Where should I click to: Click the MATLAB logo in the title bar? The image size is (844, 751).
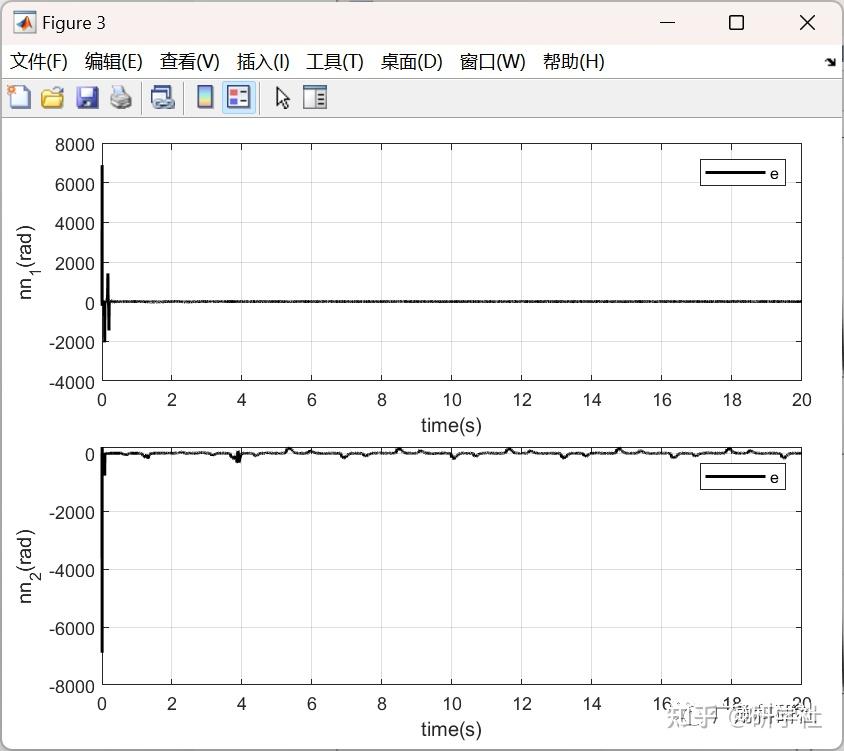click(25, 21)
